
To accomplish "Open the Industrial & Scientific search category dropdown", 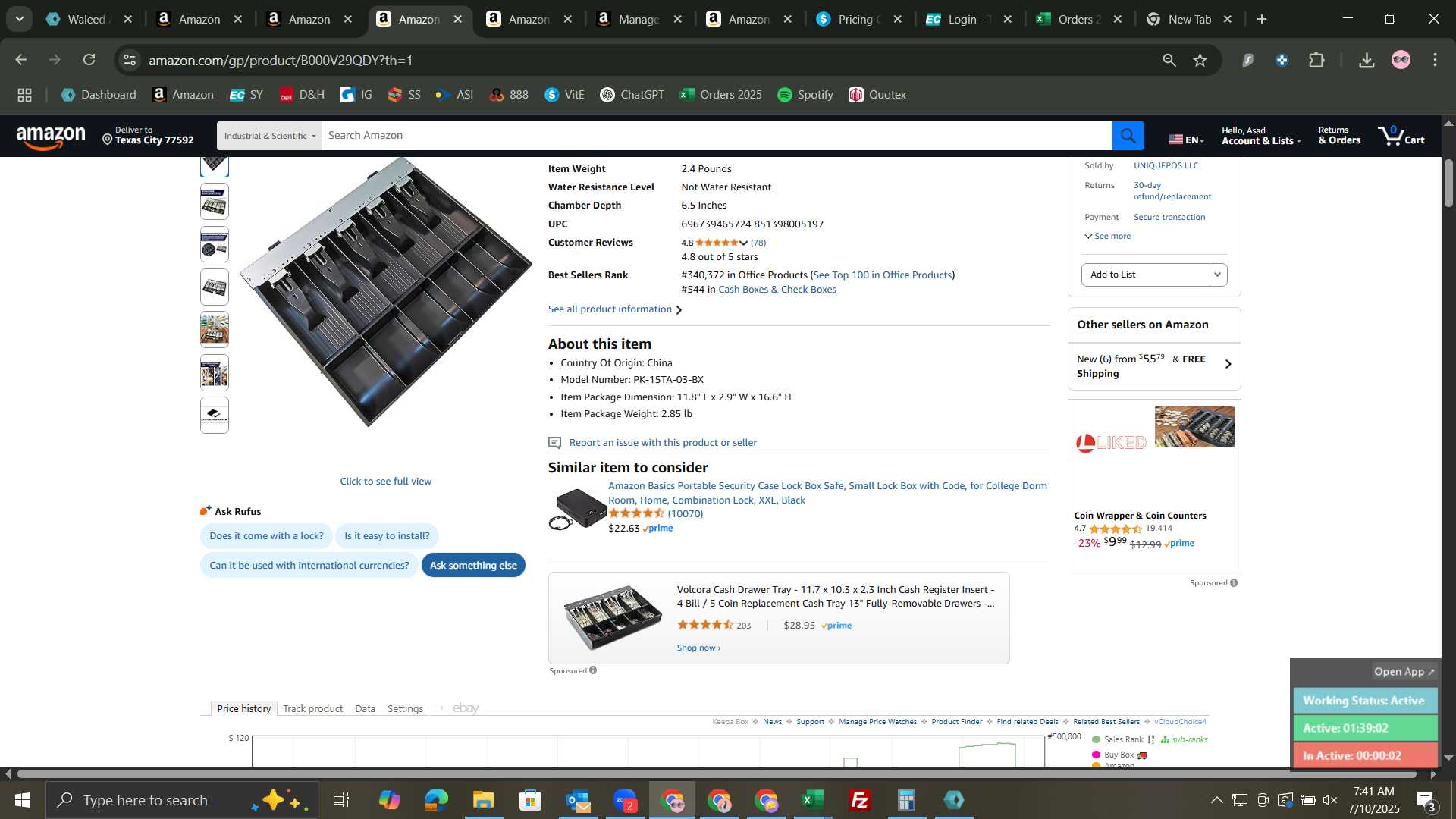I will coord(269,136).
